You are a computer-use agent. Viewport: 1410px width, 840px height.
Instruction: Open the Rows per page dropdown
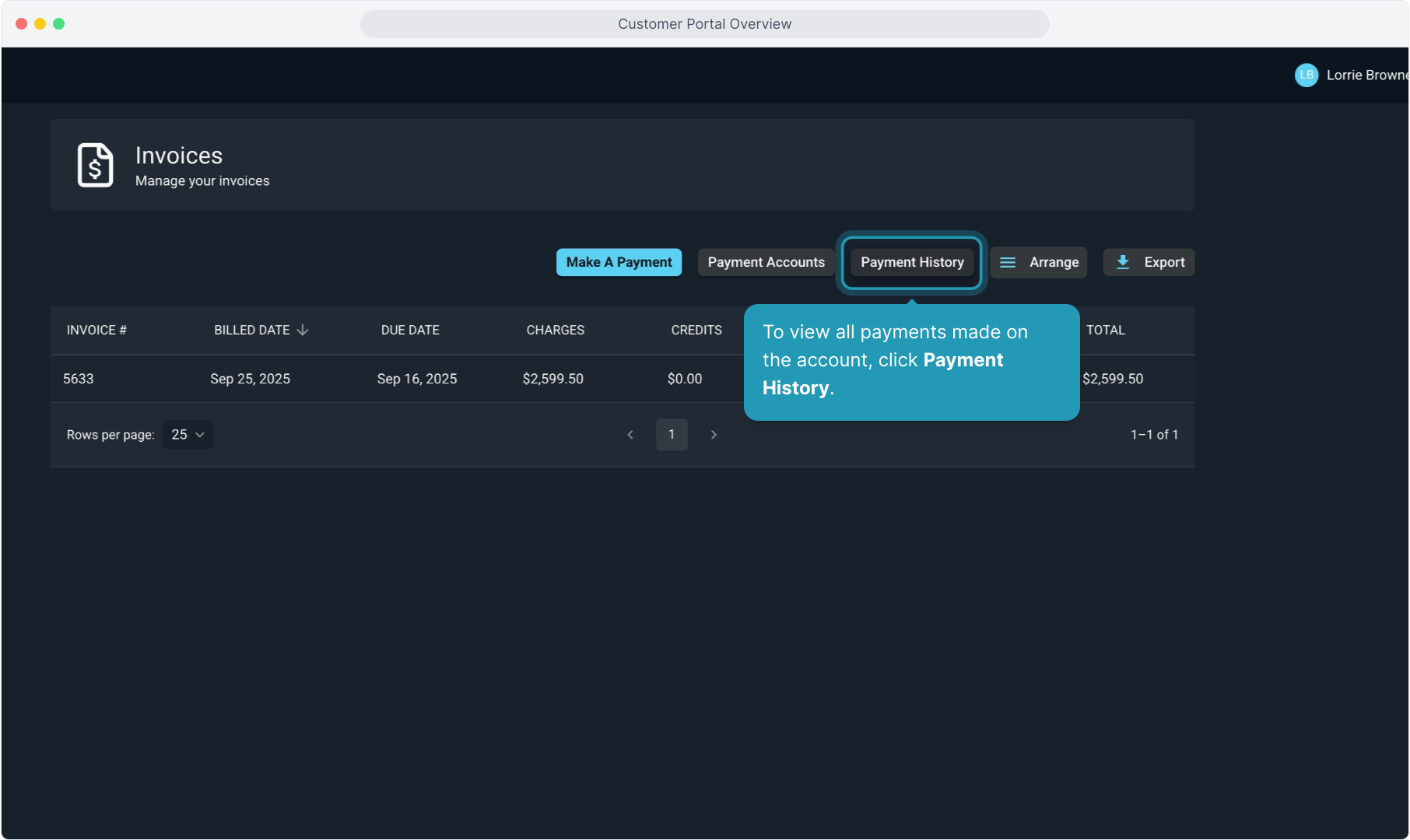click(188, 435)
